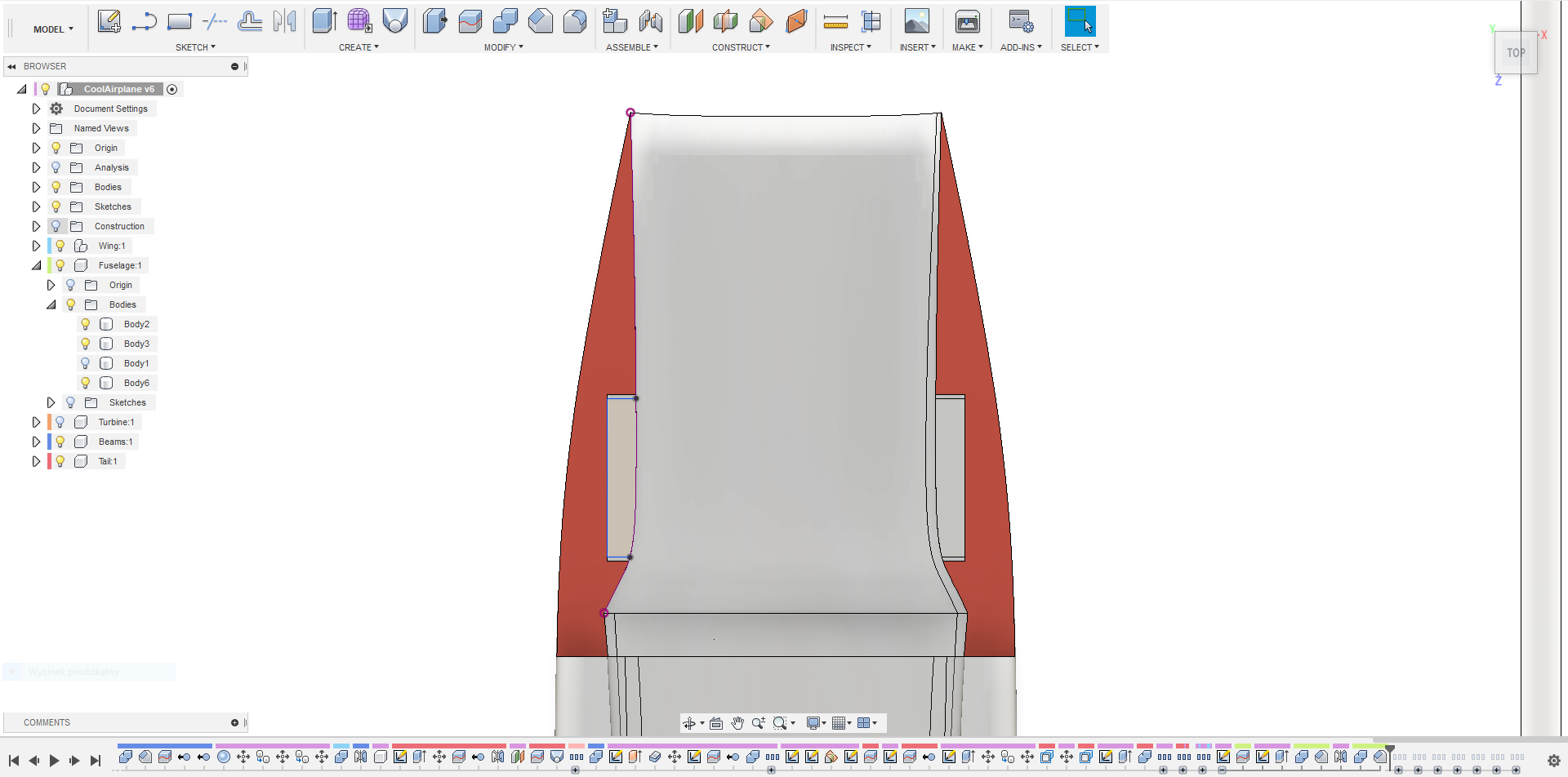Jump to timeline beginning
Image resolution: width=1568 pixels, height=777 pixels.
14,761
